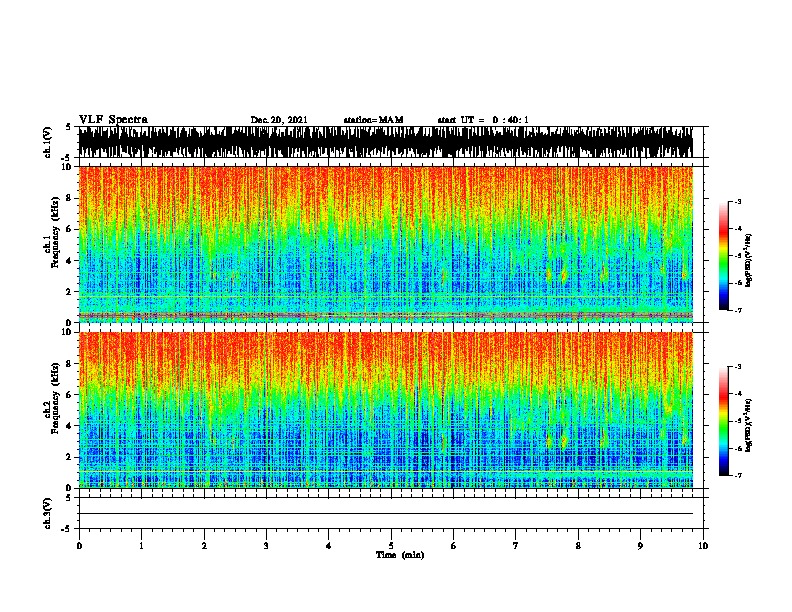792x612 pixels.
Task: Click the "VLF Spectra" title text
Action: [x=113, y=120]
